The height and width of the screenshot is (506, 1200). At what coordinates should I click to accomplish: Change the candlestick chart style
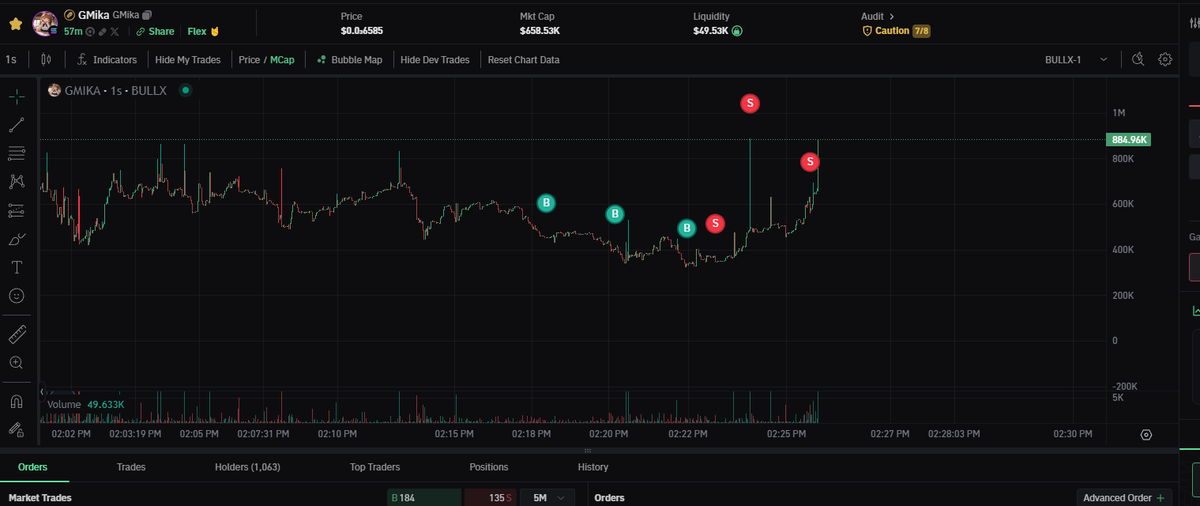46,60
